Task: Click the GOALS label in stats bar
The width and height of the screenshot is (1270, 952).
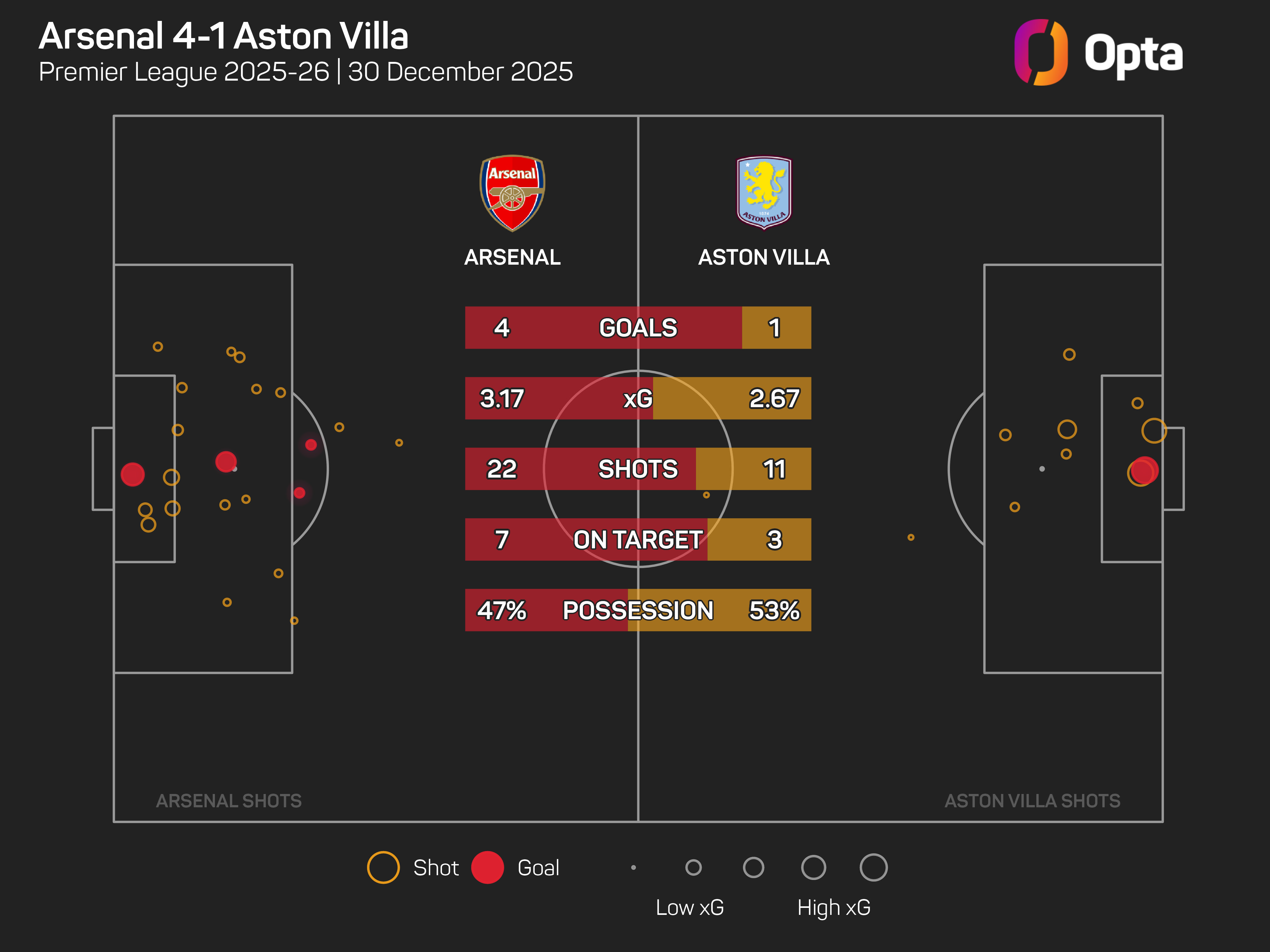Action: coord(638,328)
